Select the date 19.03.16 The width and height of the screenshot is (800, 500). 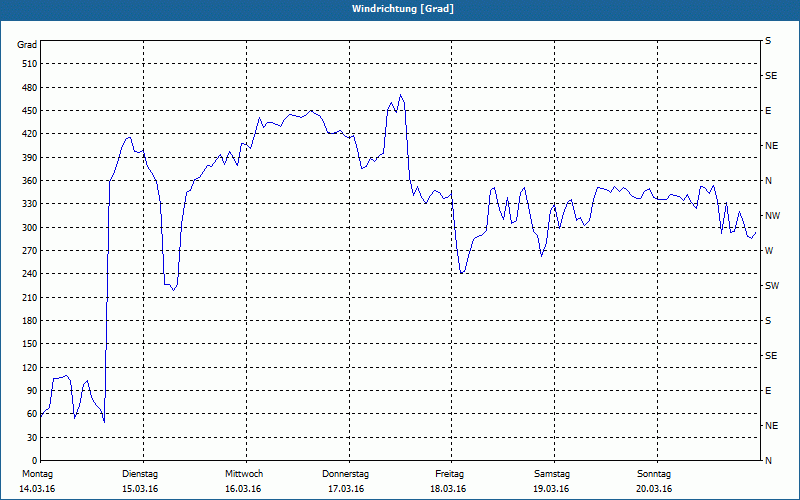(x=551, y=489)
